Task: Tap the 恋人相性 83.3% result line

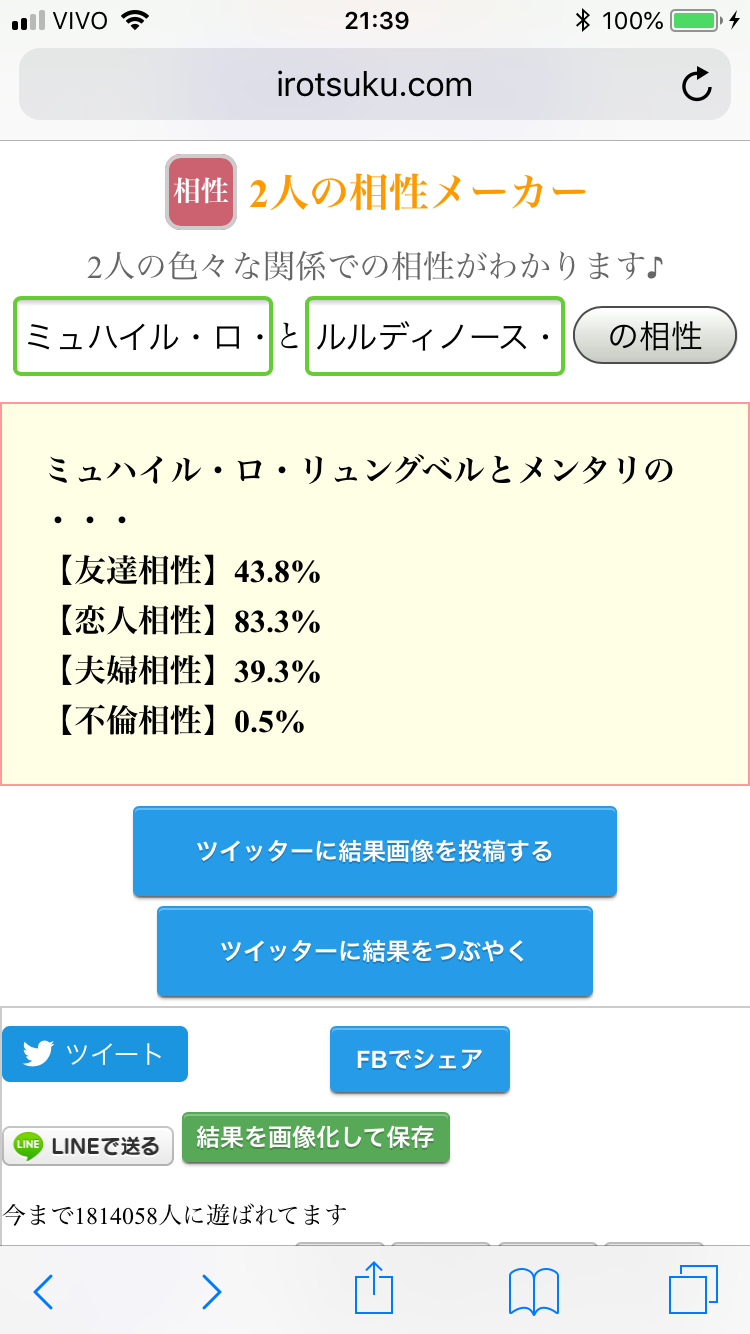Action: click(185, 621)
